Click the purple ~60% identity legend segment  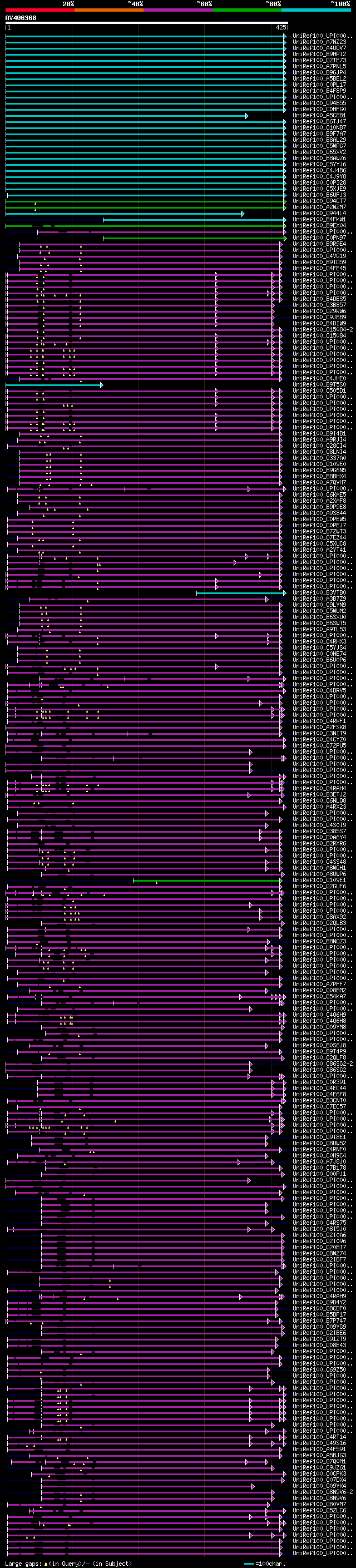177,11
